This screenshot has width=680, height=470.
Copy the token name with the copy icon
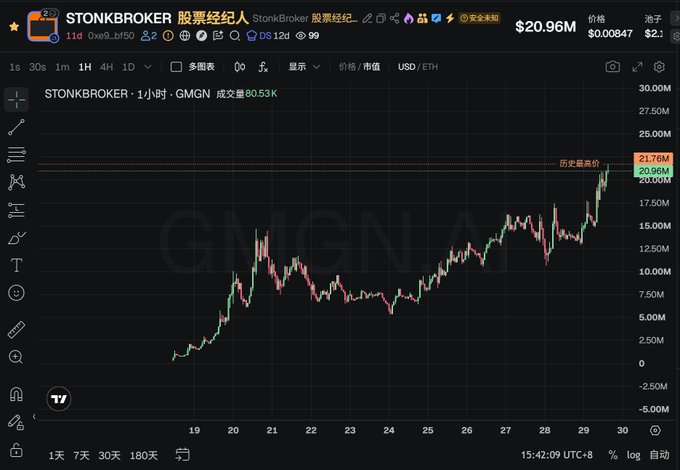[381, 18]
